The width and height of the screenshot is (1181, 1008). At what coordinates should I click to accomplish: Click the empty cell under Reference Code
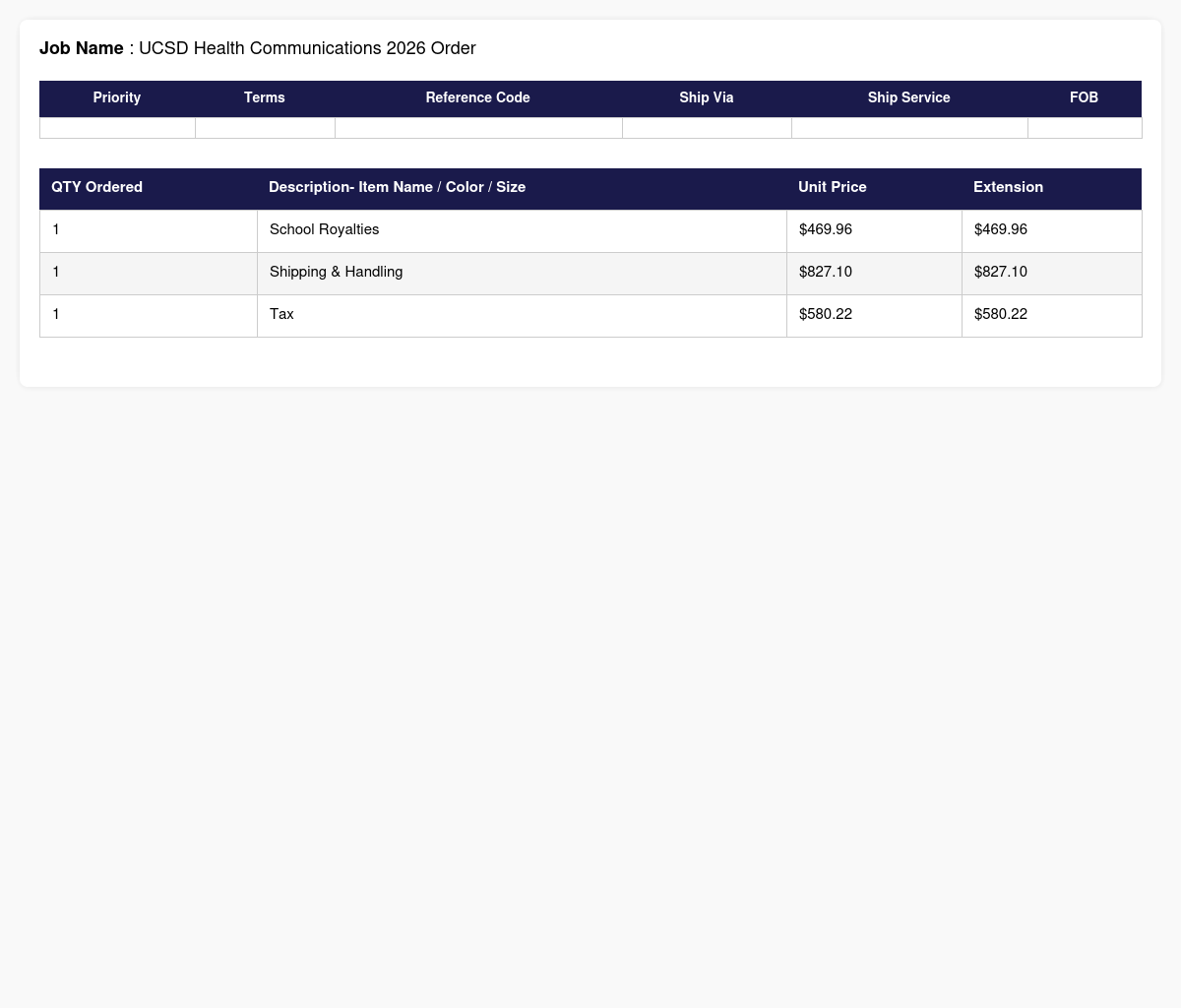478,128
